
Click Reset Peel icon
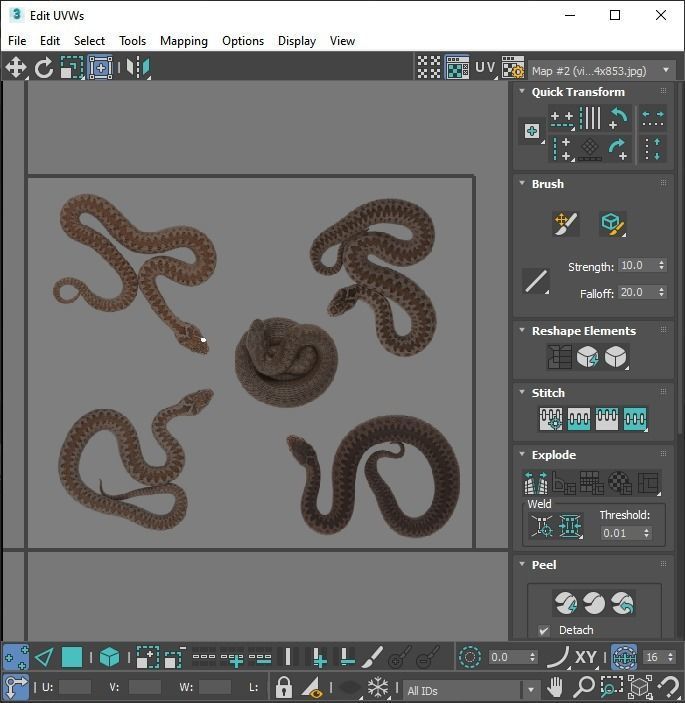click(x=622, y=603)
